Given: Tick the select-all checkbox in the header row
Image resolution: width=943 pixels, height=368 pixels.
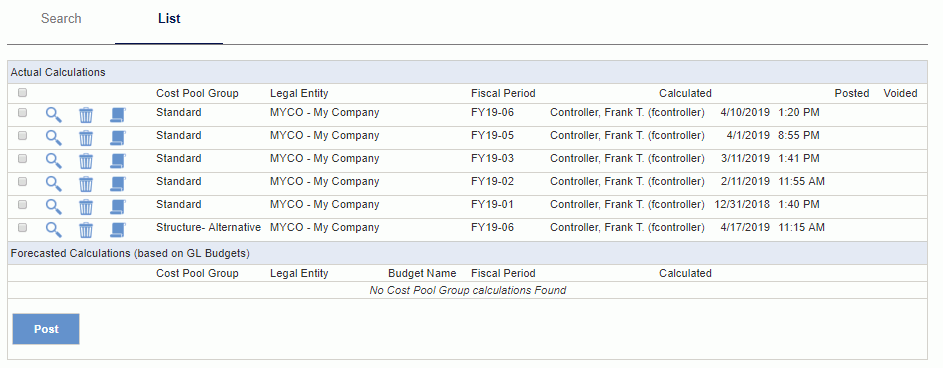Looking at the screenshot, I should [x=22, y=93].
